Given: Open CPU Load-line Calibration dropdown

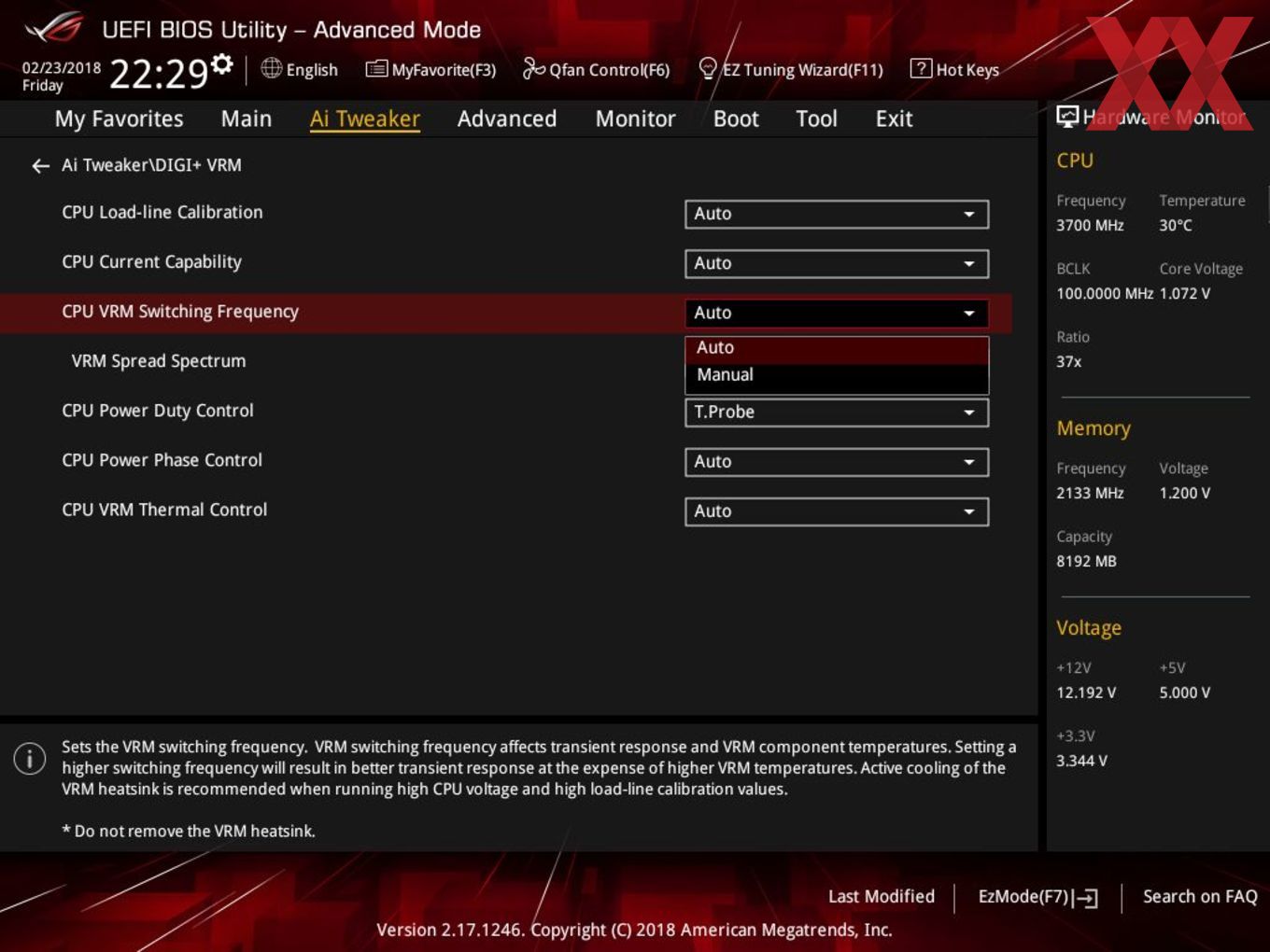Looking at the screenshot, I should click(x=837, y=214).
